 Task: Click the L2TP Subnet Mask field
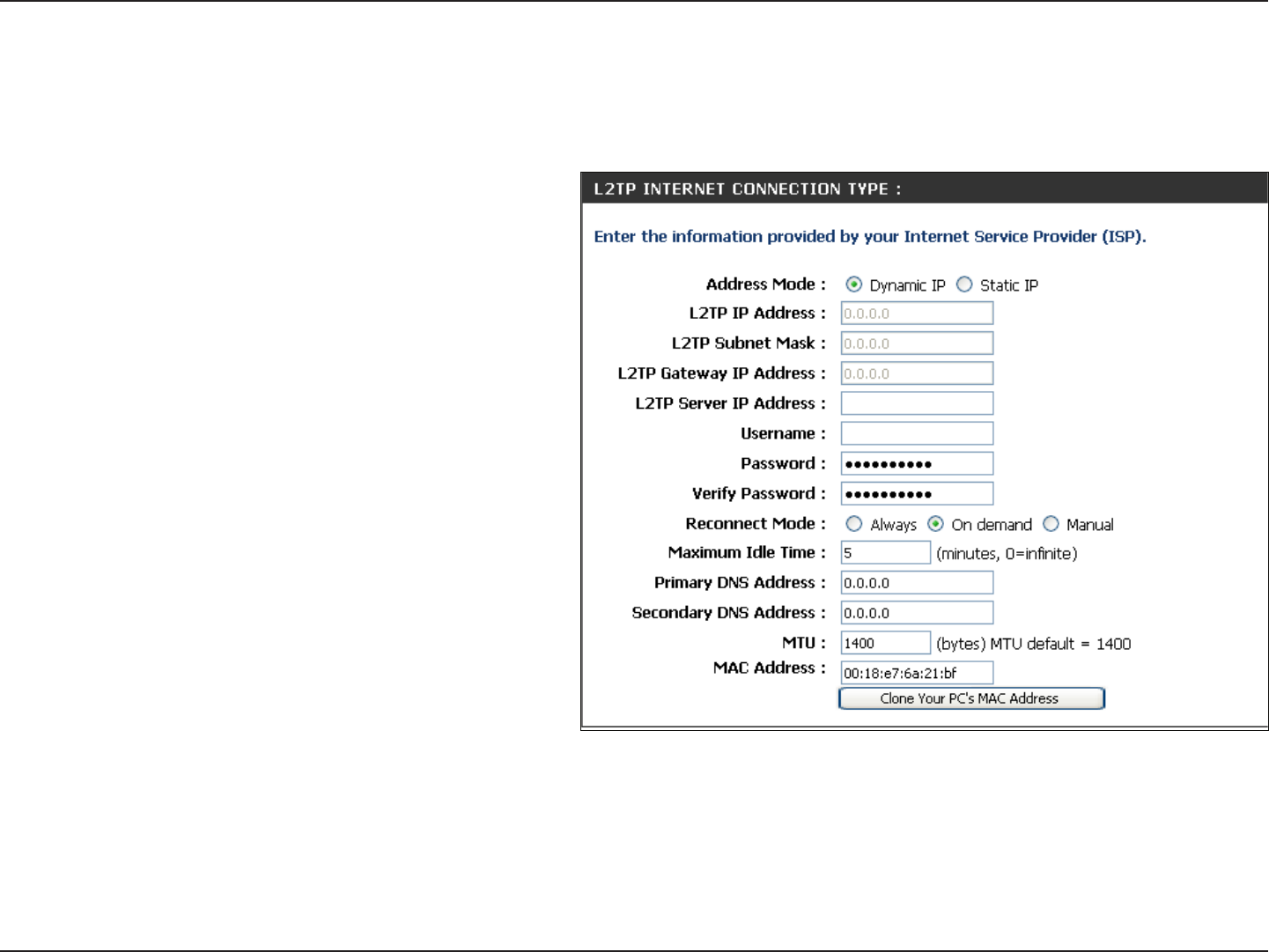pos(917,343)
